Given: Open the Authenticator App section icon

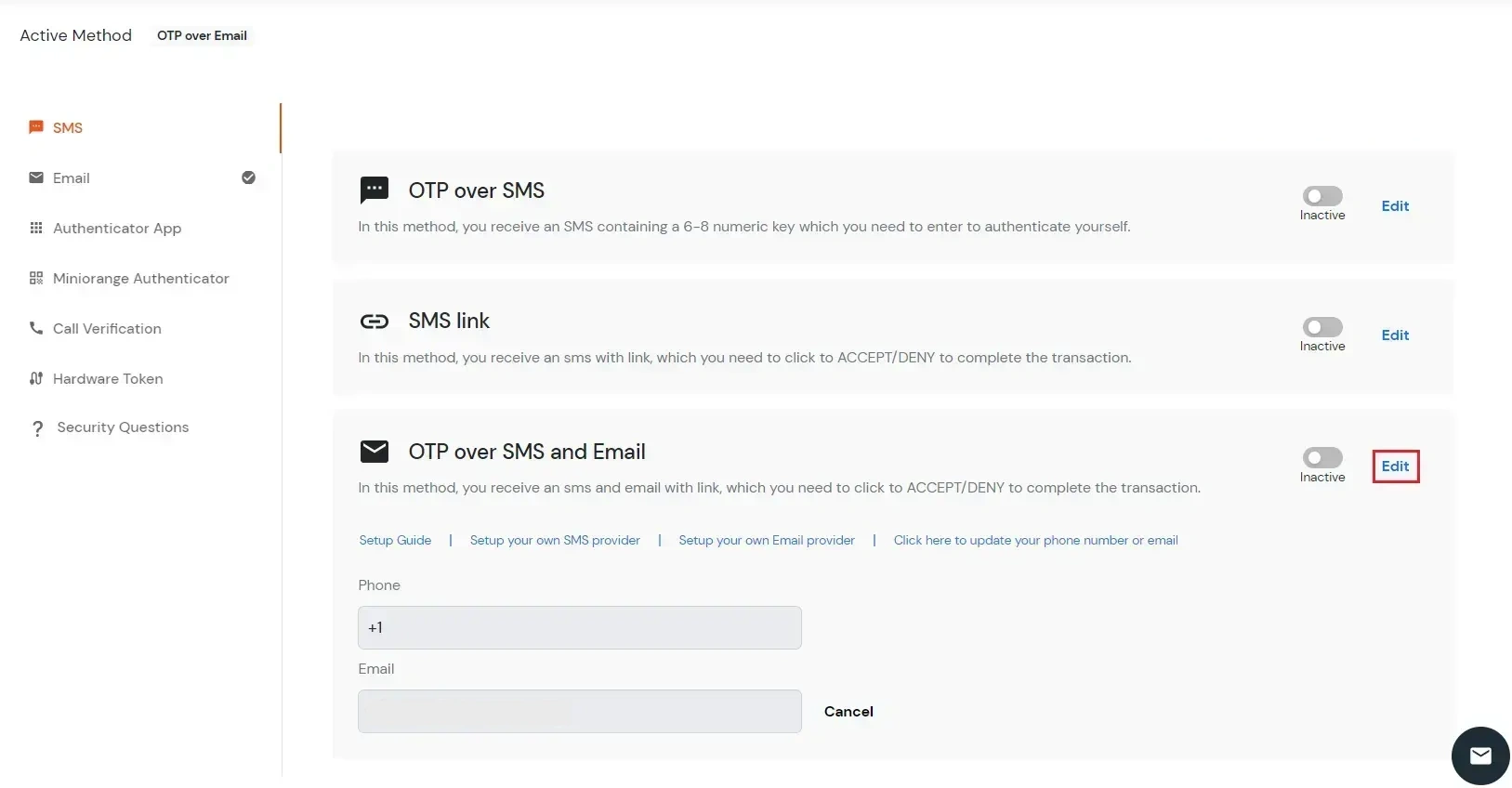Looking at the screenshot, I should coord(36,228).
